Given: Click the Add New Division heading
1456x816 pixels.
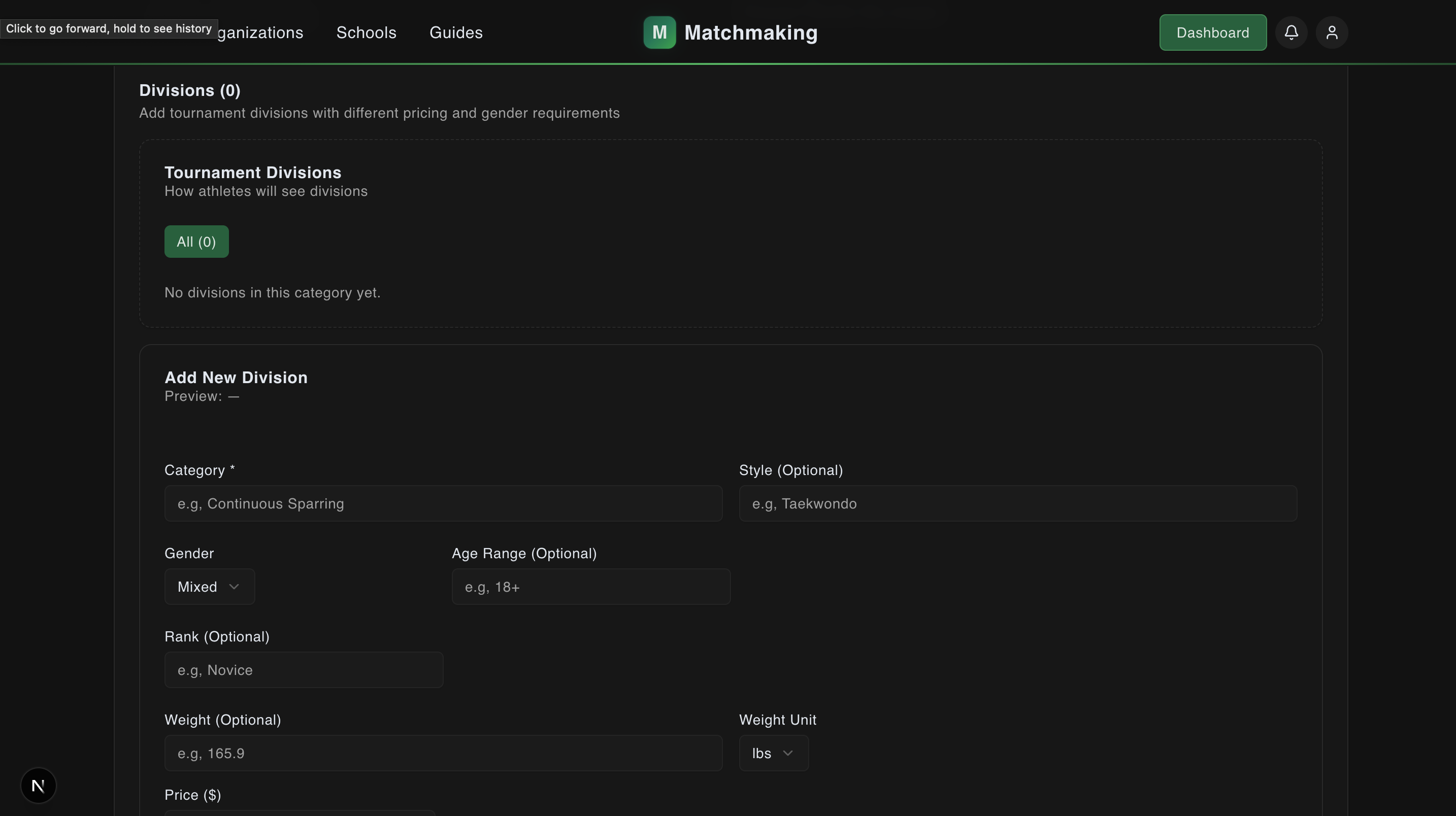Looking at the screenshot, I should click(x=236, y=378).
